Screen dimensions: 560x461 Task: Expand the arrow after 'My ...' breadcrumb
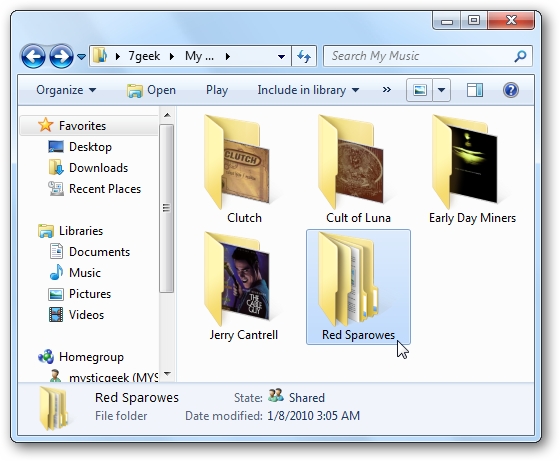228,56
